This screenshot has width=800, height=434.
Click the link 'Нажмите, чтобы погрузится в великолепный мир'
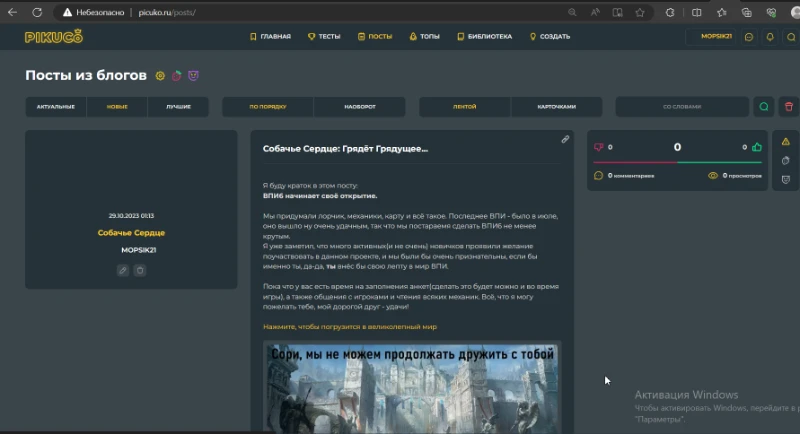pyautogui.click(x=350, y=327)
